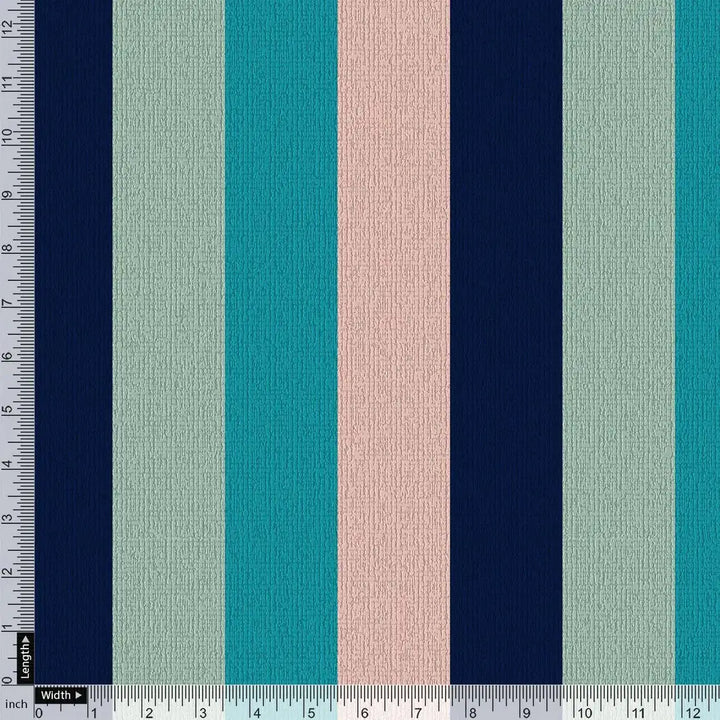
Task: Click the 2 mark on vertical ruler
Action: pos(8,572)
